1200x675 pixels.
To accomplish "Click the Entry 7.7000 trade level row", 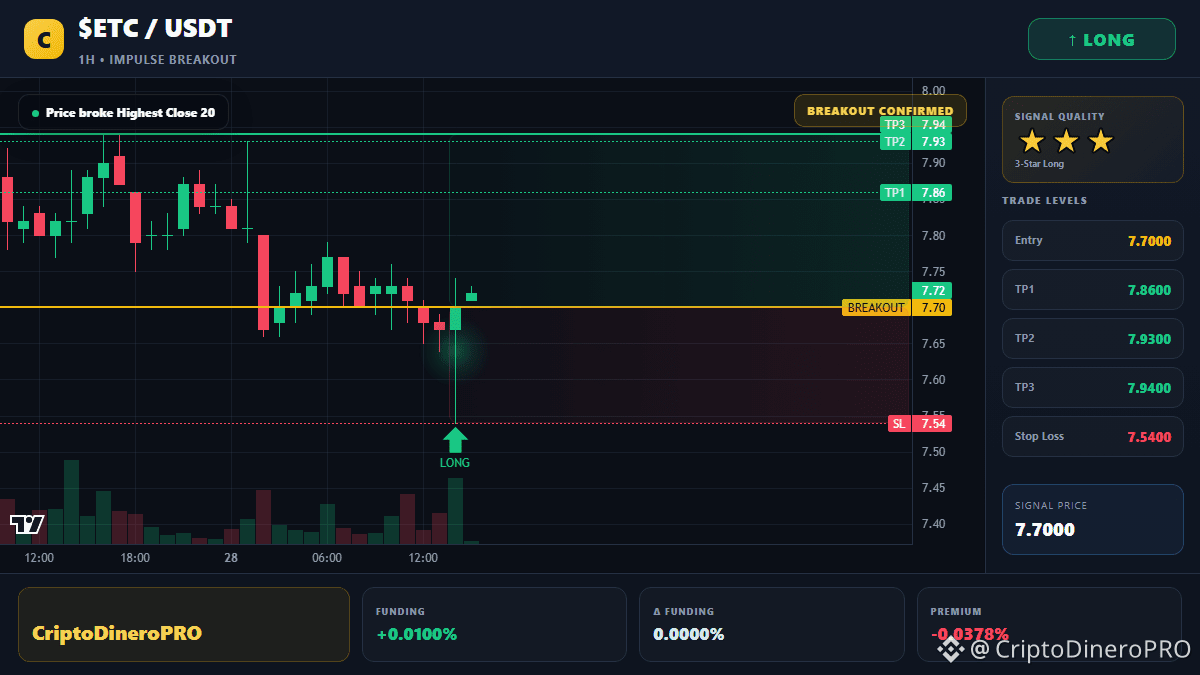I will (x=1092, y=241).
